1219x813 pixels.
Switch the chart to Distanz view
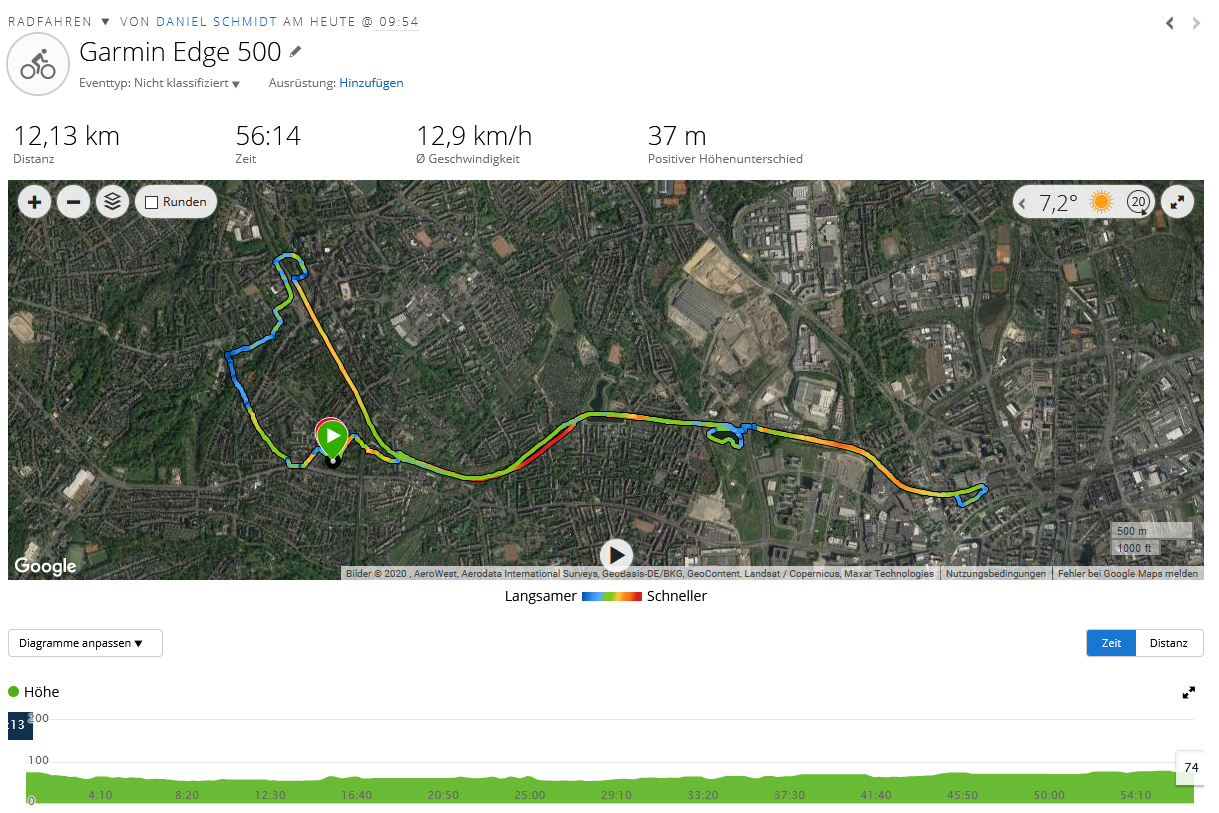(x=1169, y=643)
